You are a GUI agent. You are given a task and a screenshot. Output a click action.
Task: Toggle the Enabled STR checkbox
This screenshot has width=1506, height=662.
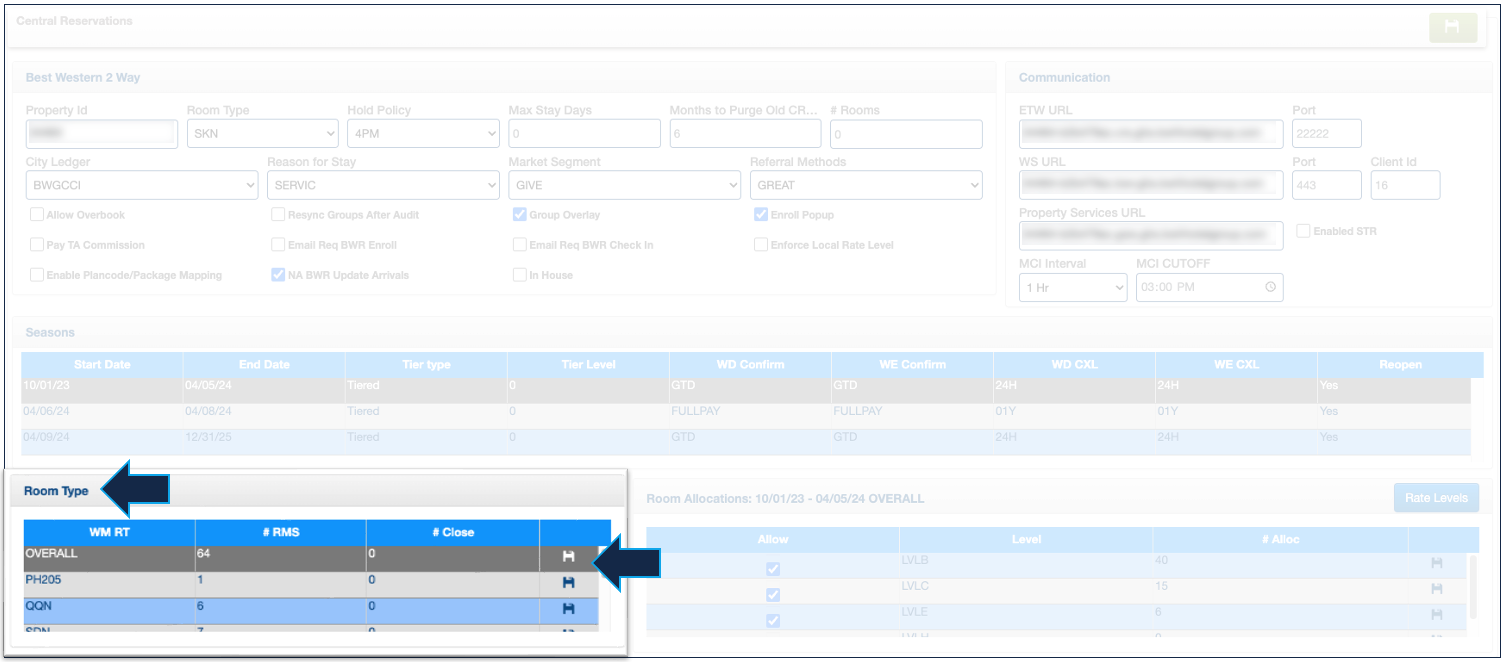point(1303,231)
